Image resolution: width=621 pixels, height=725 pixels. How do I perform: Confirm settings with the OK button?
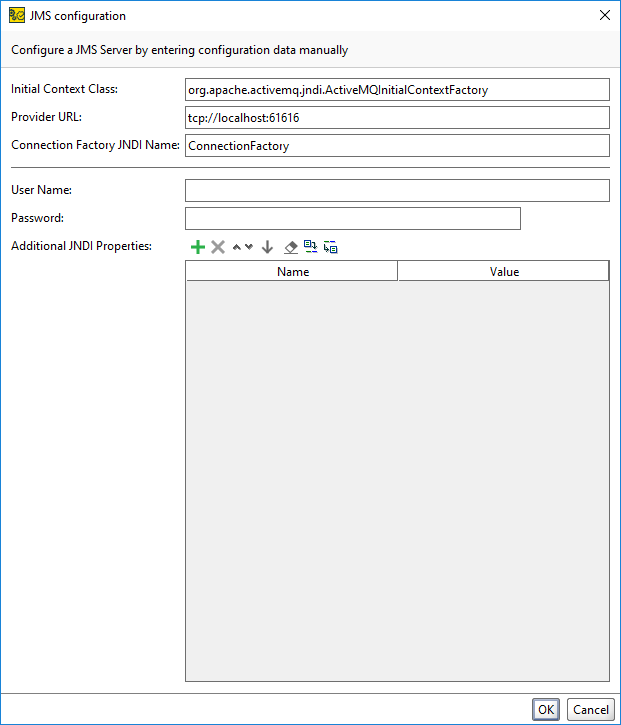(546, 709)
